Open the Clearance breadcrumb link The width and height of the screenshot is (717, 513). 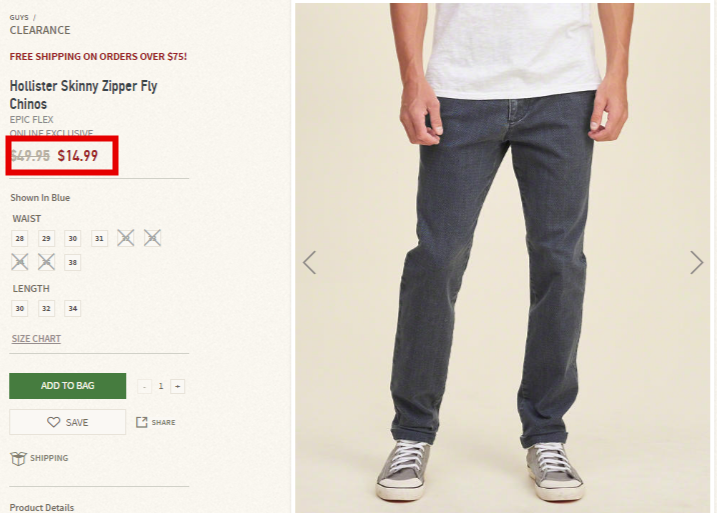coord(40,30)
